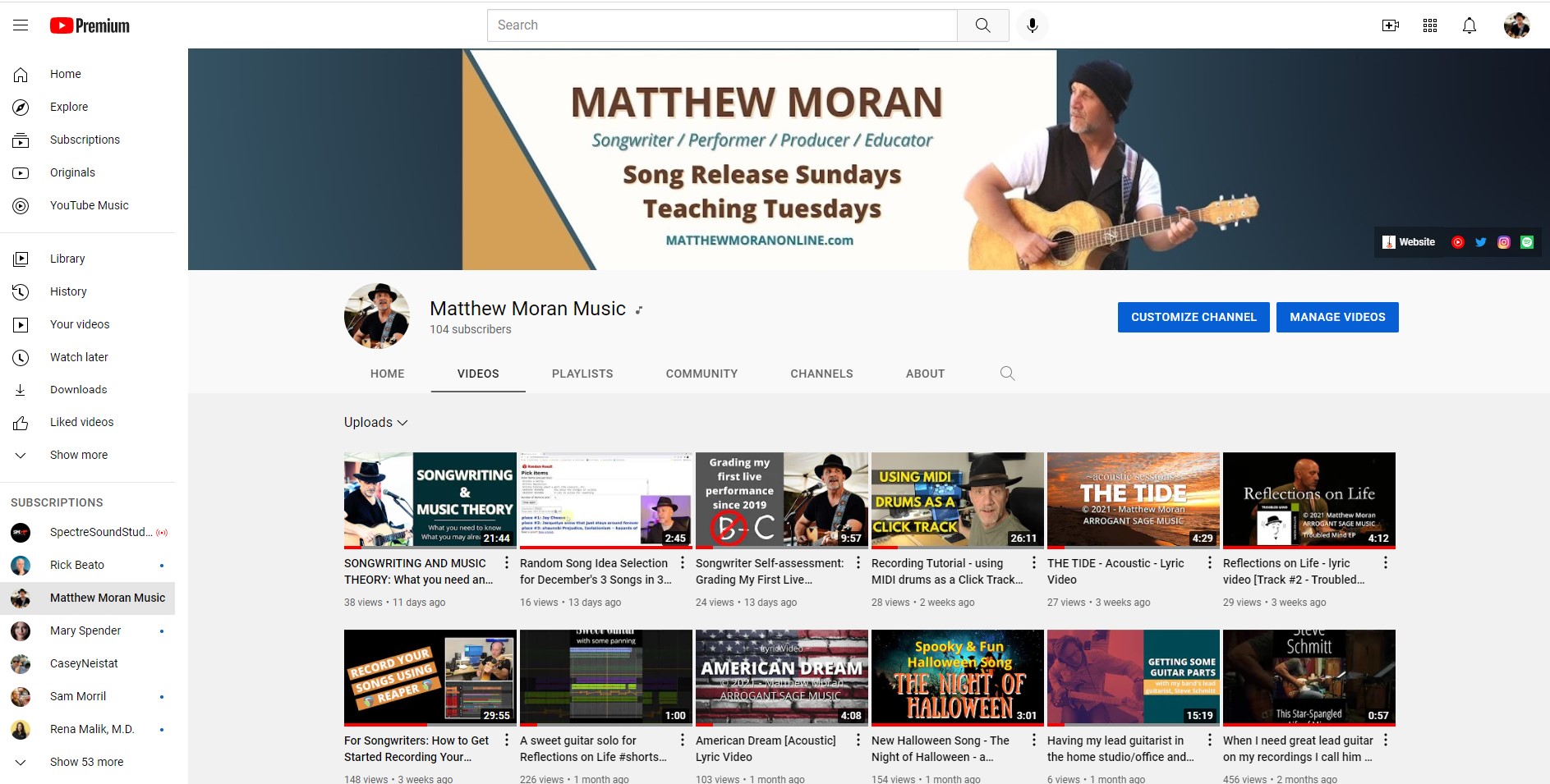Click the YouTube link icon on banner

click(1458, 242)
